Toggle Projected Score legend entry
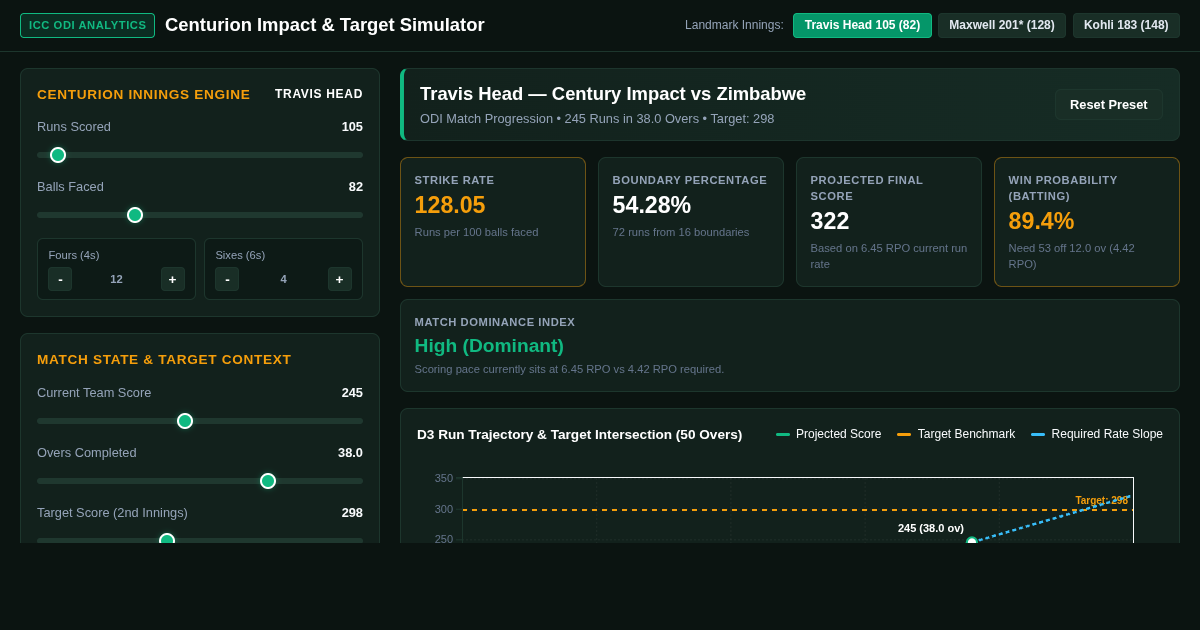This screenshot has width=1200, height=630. (829, 434)
